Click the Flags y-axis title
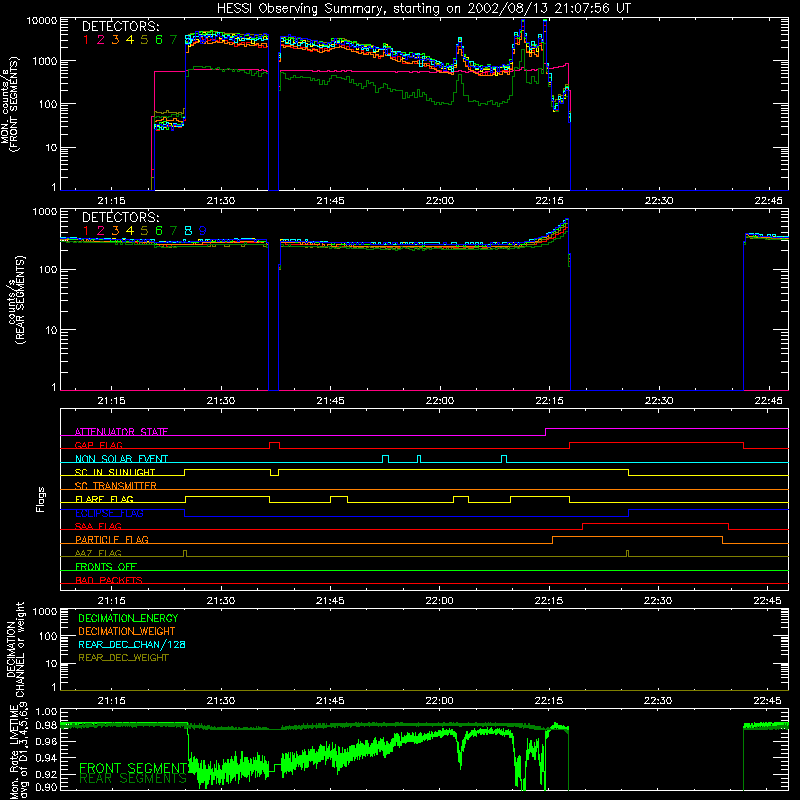Viewport: 800px width, 800px height. [41, 499]
